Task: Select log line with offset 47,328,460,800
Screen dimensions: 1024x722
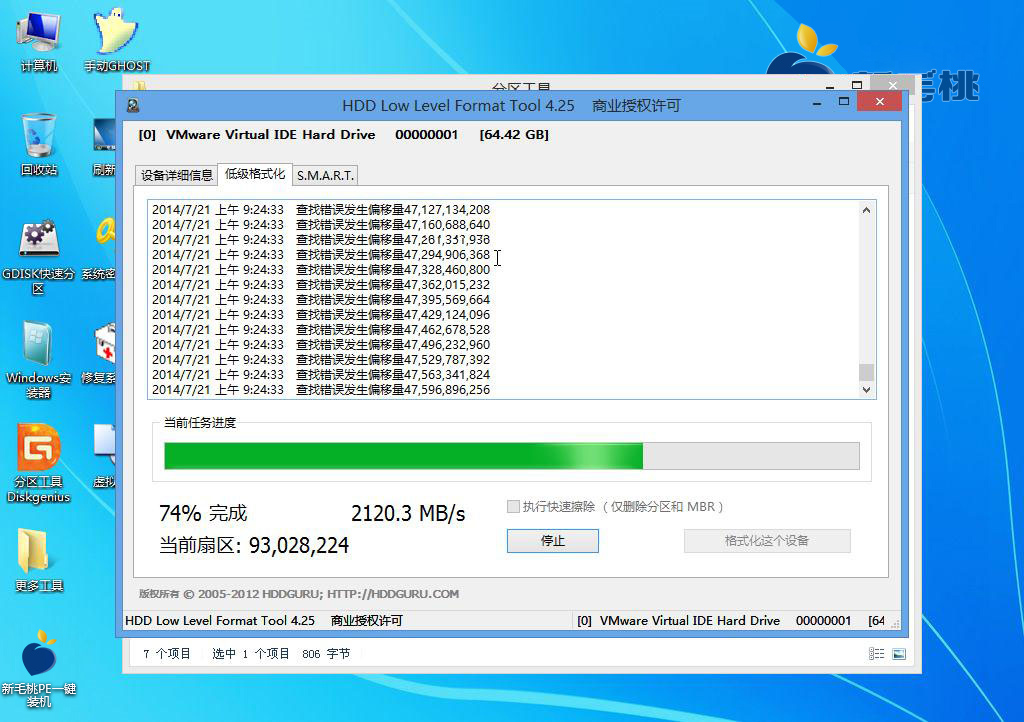Action: (x=321, y=270)
